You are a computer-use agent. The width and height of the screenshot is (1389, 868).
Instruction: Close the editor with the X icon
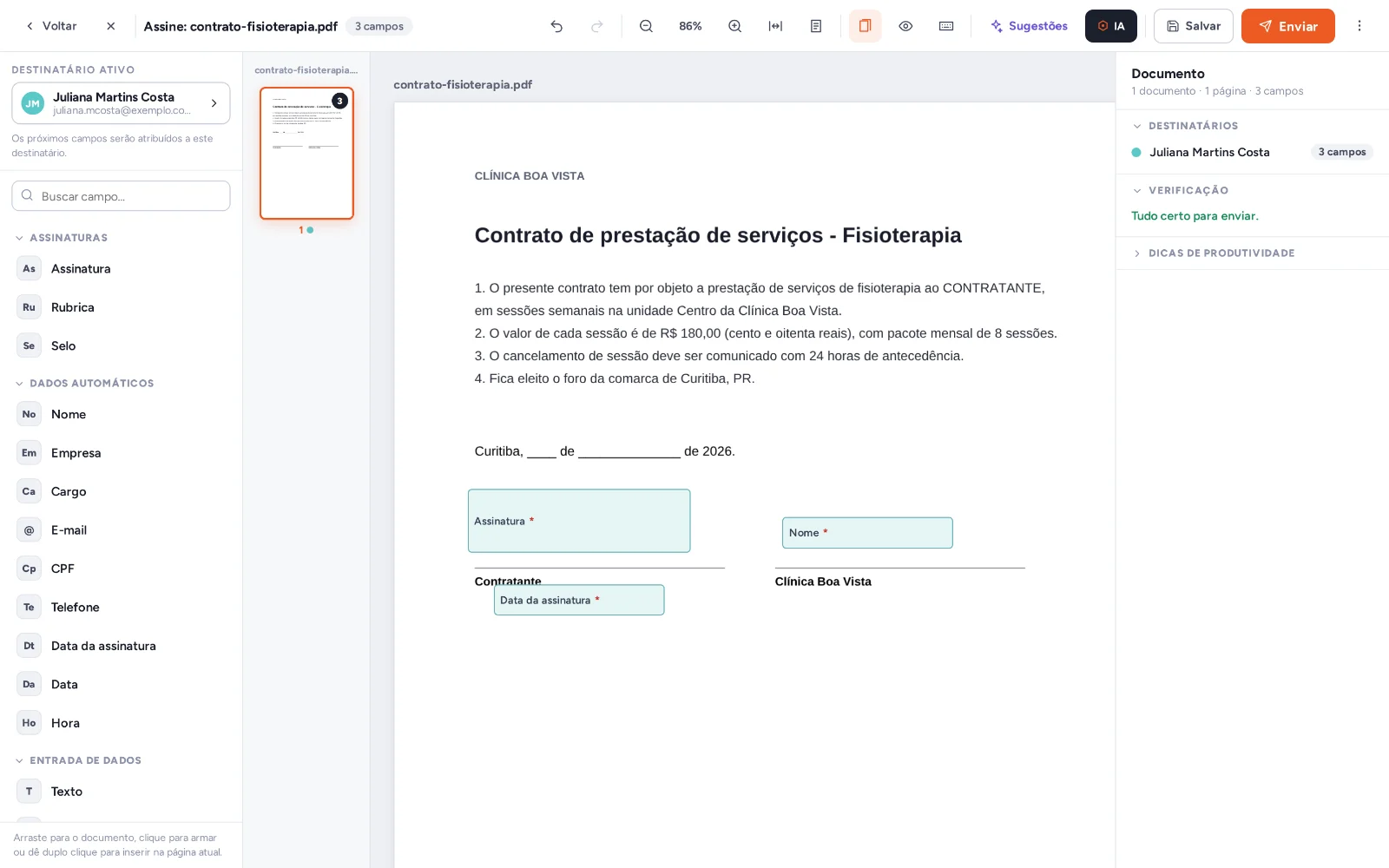[111, 26]
